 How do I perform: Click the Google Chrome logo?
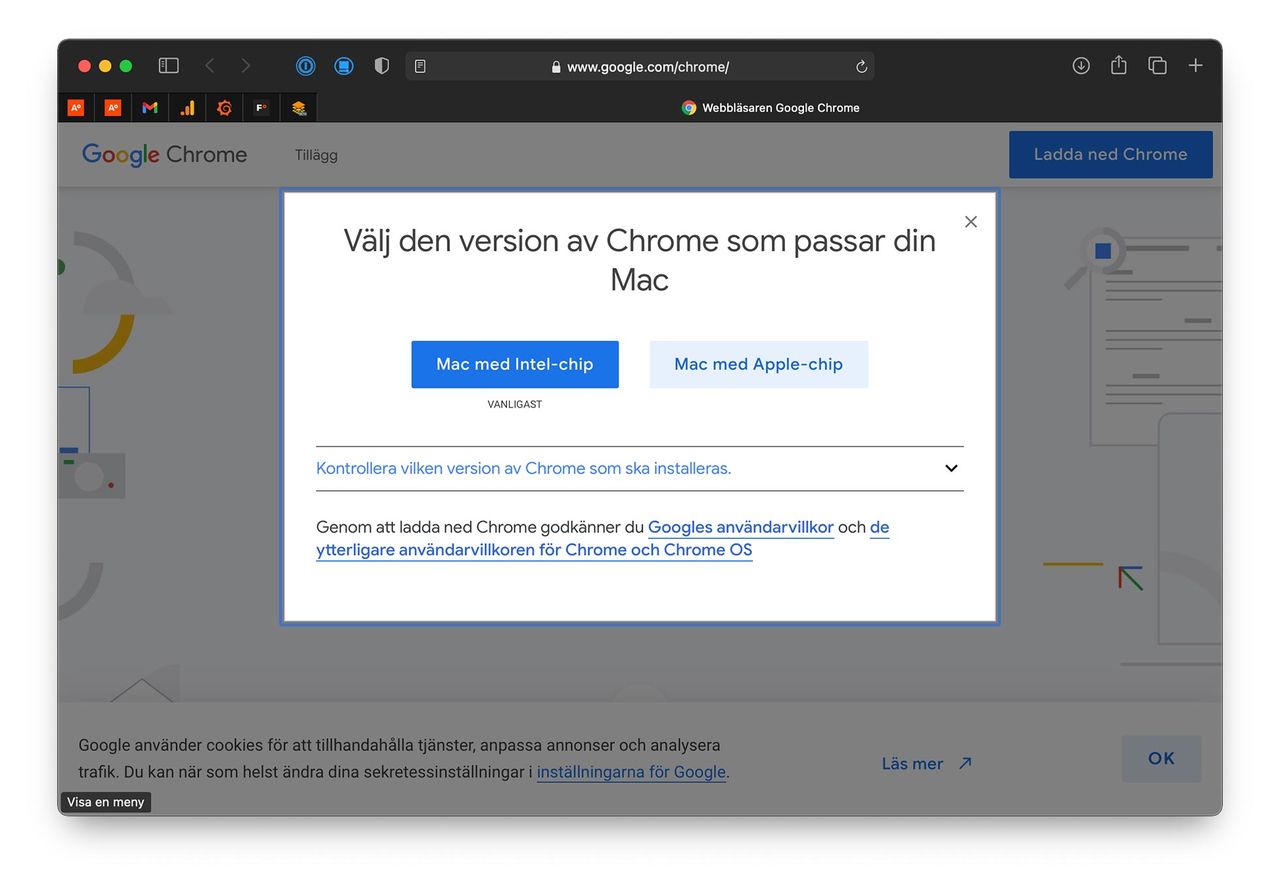click(x=164, y=155)
